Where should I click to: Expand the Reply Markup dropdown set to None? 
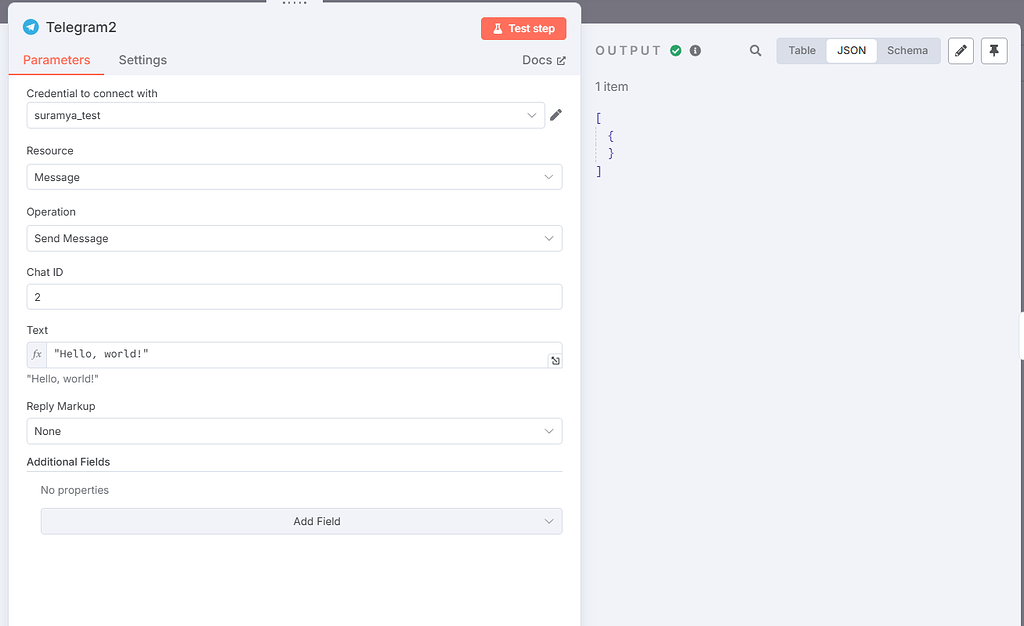point(294,430)
